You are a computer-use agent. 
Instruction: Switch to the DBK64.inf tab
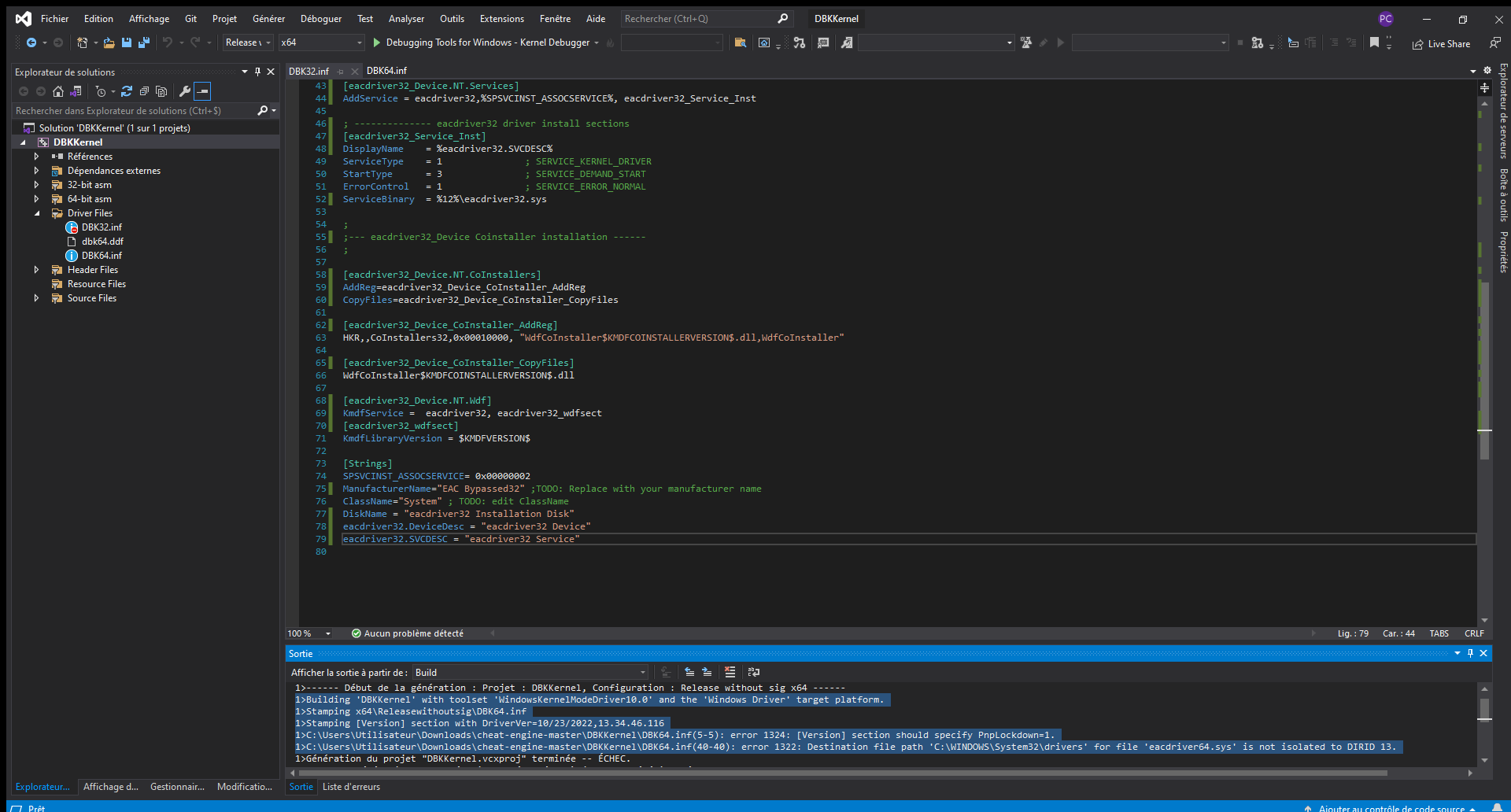386,71
